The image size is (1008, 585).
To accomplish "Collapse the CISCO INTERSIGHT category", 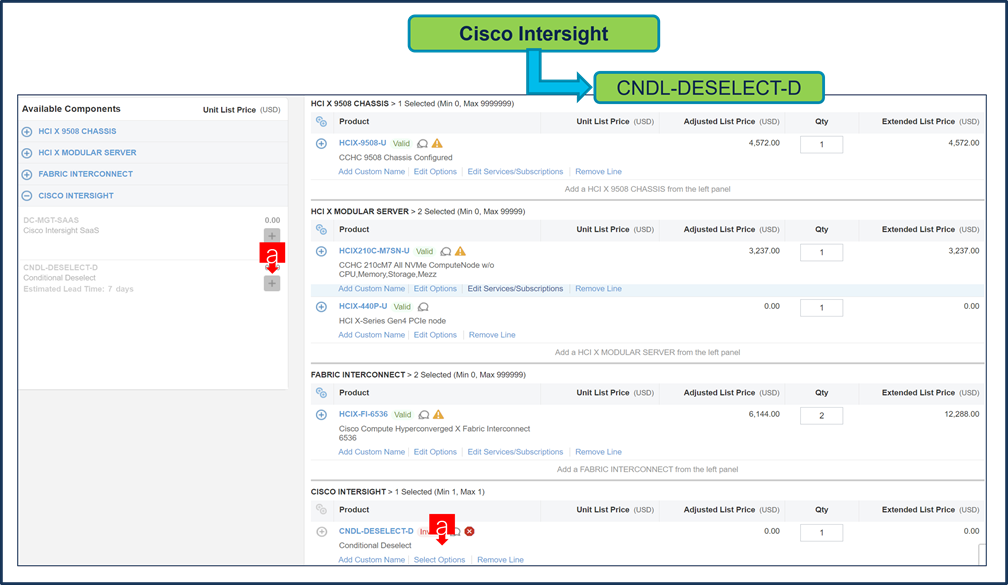I will pyautogui.click(x=27, y=196).
